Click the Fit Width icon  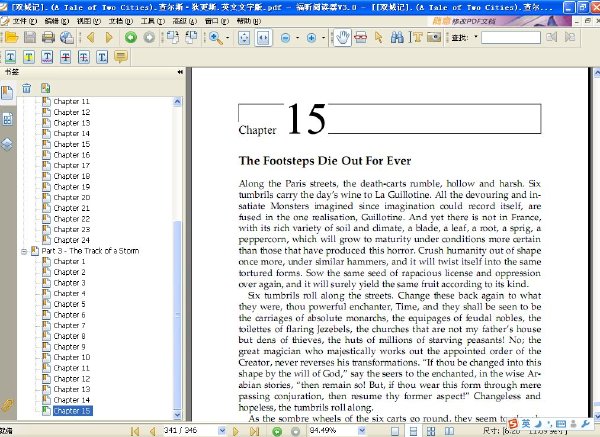[263, 38]
